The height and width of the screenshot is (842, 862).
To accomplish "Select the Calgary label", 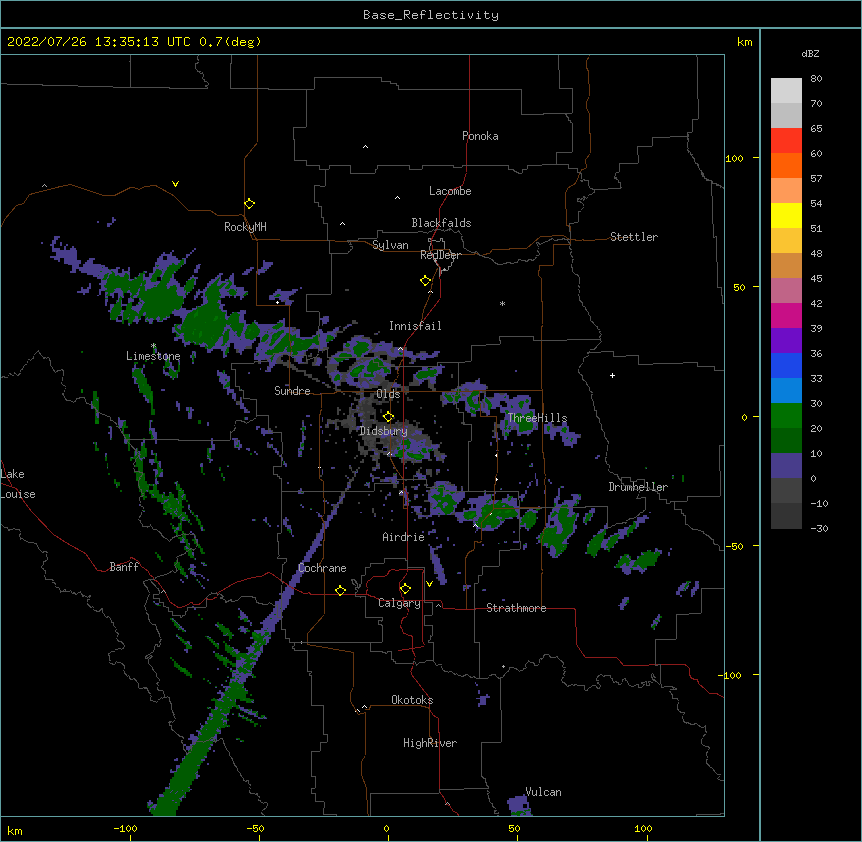I will point(400,603).
